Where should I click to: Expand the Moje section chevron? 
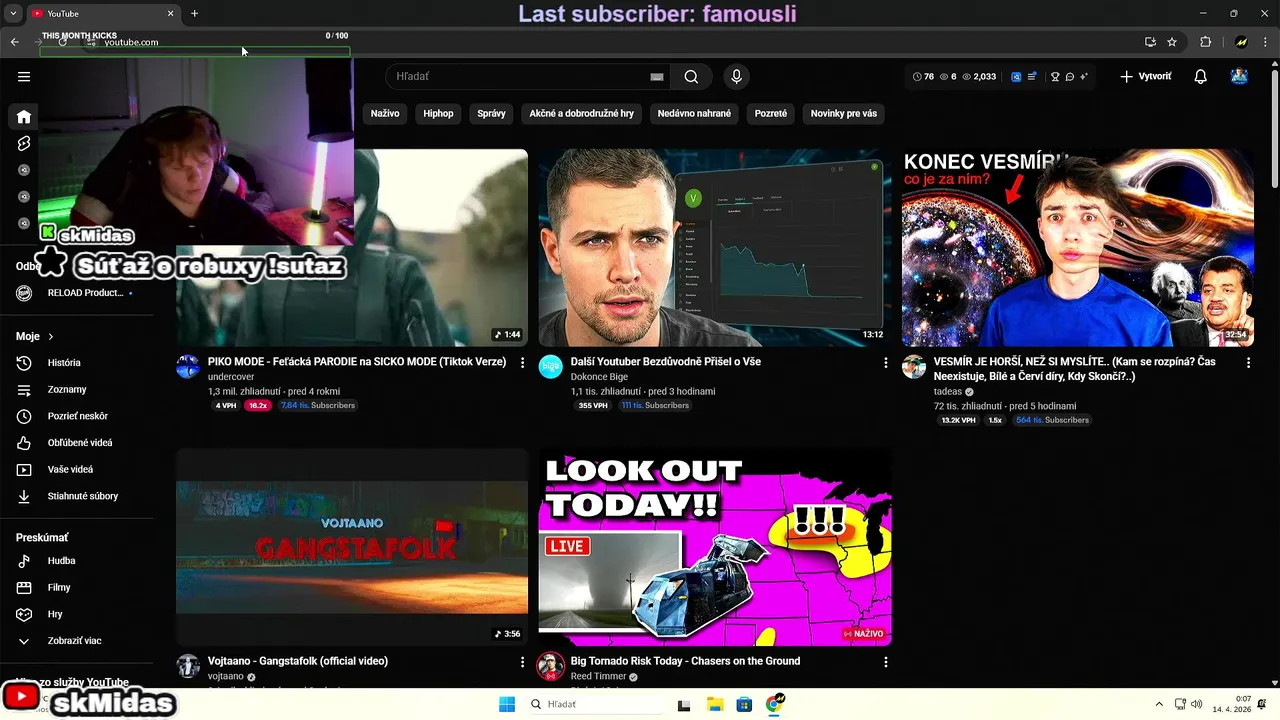point(51,337)
